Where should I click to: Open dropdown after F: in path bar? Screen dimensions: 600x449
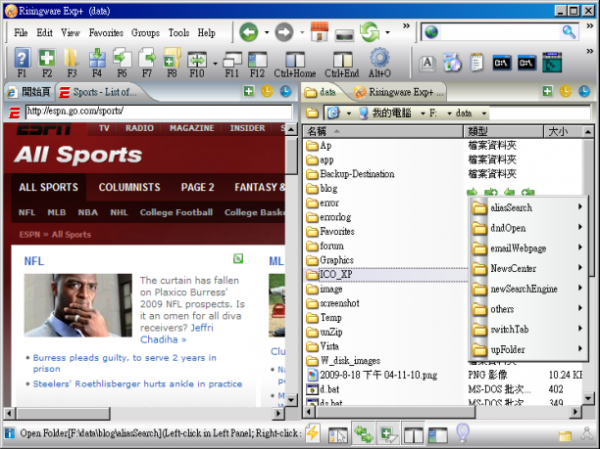click(449, 113)
